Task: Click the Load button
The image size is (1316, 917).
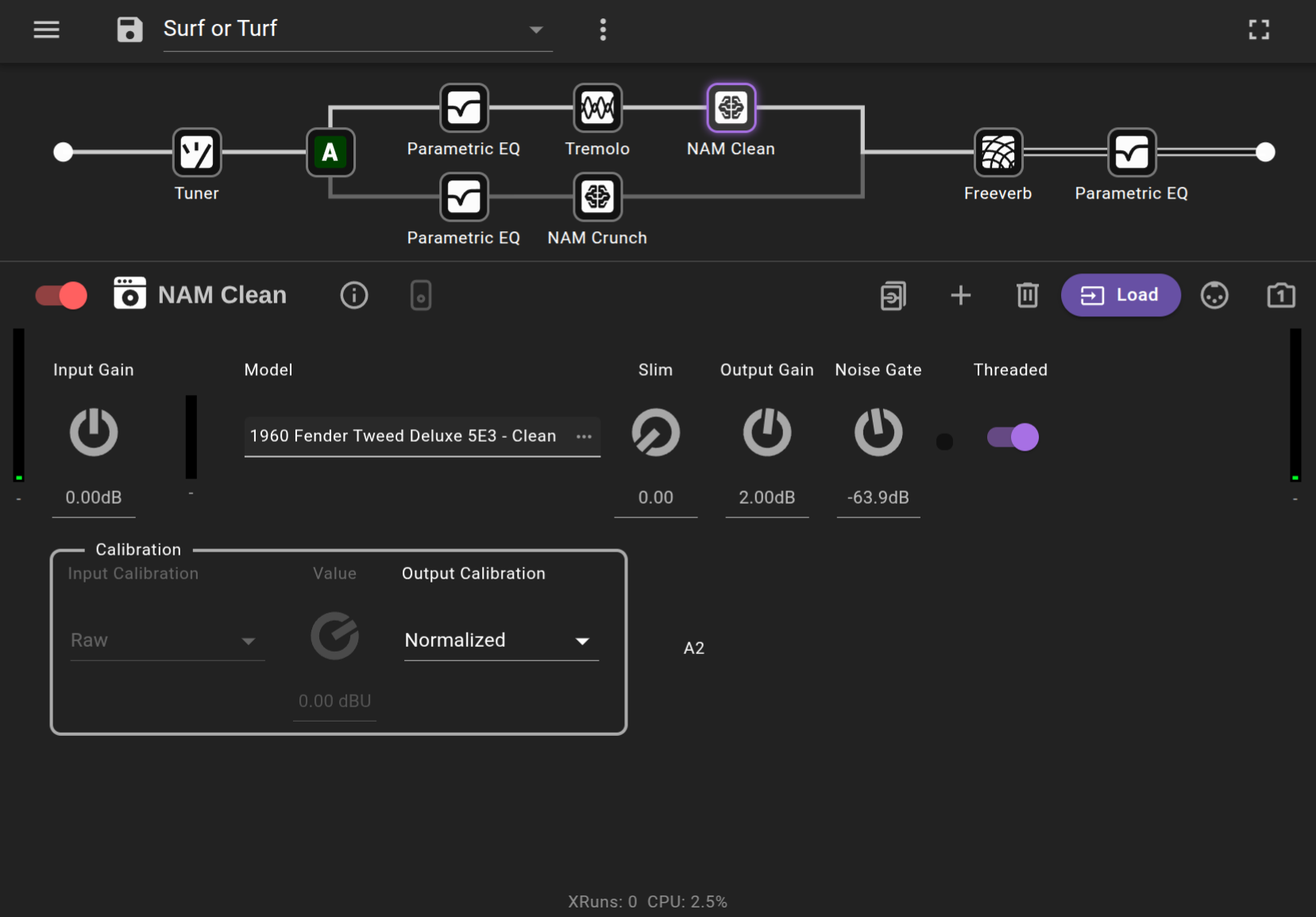Action: [1121, 295]
